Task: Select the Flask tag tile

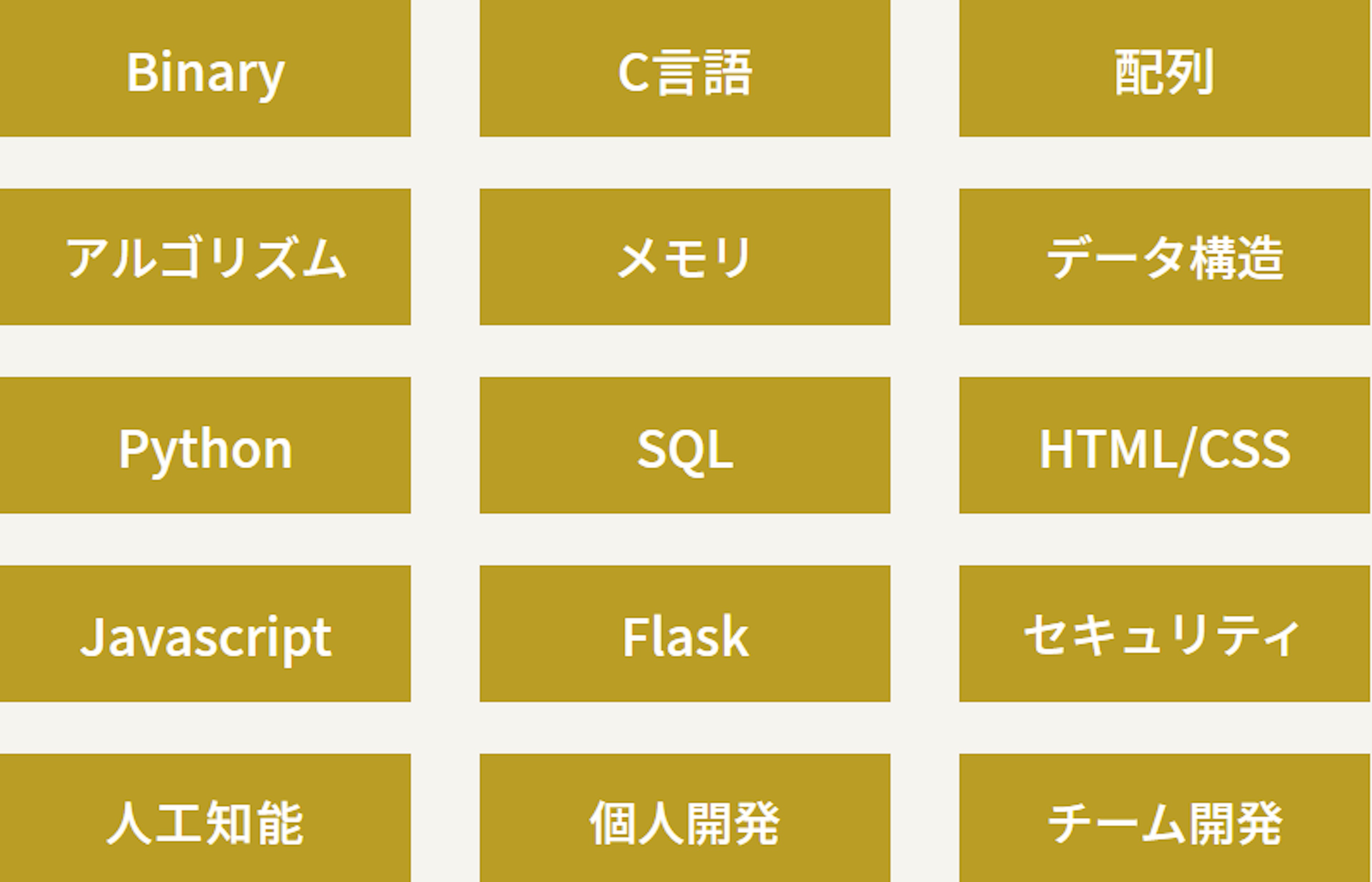Action: 685,633
